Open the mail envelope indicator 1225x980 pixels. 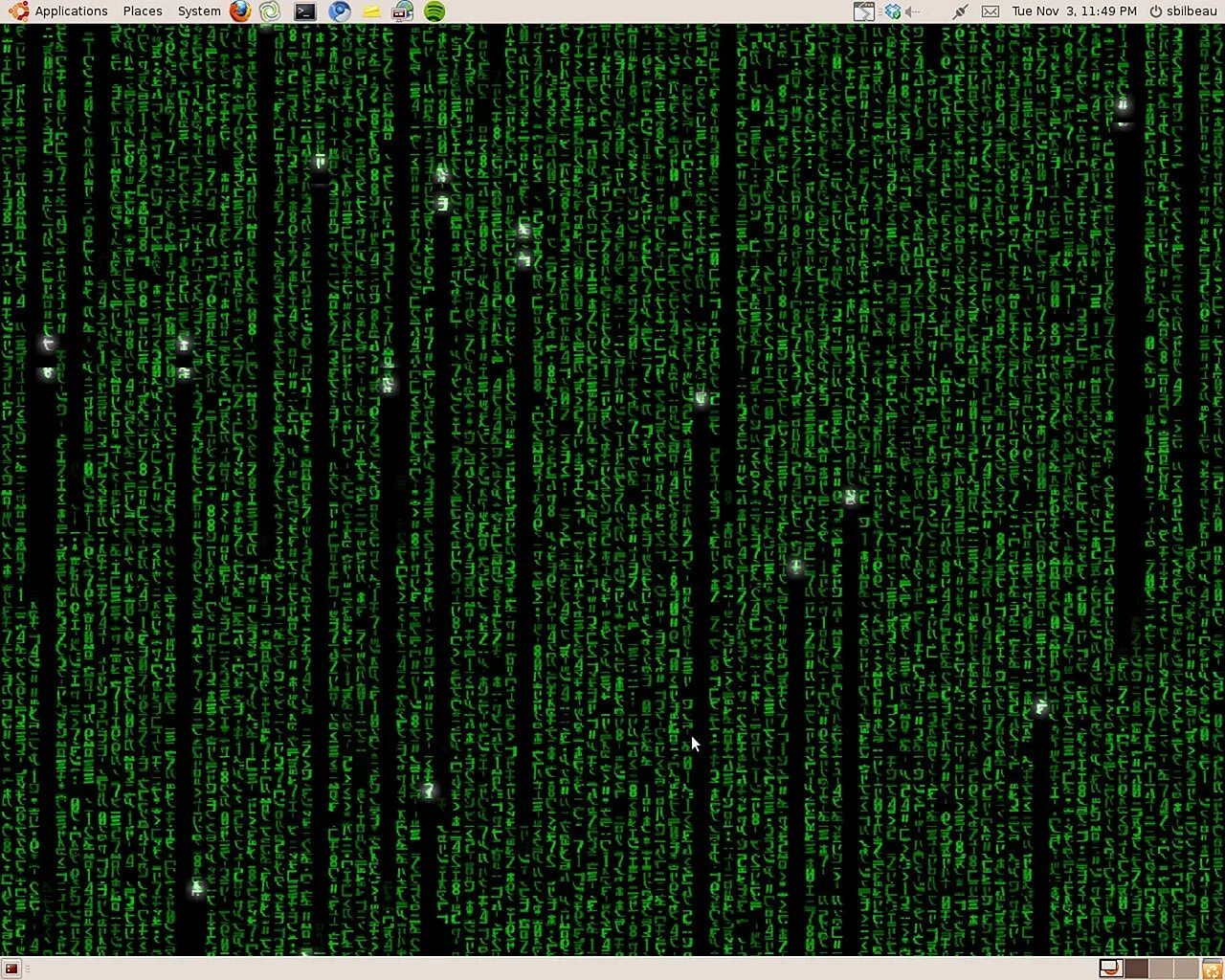[x=991, y=11]
